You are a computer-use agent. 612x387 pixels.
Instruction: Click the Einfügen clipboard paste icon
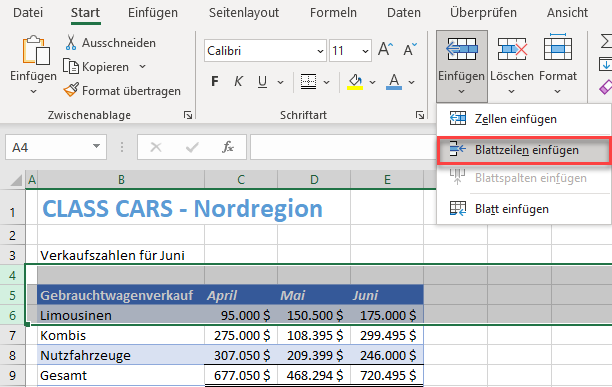tap(36, 50)
